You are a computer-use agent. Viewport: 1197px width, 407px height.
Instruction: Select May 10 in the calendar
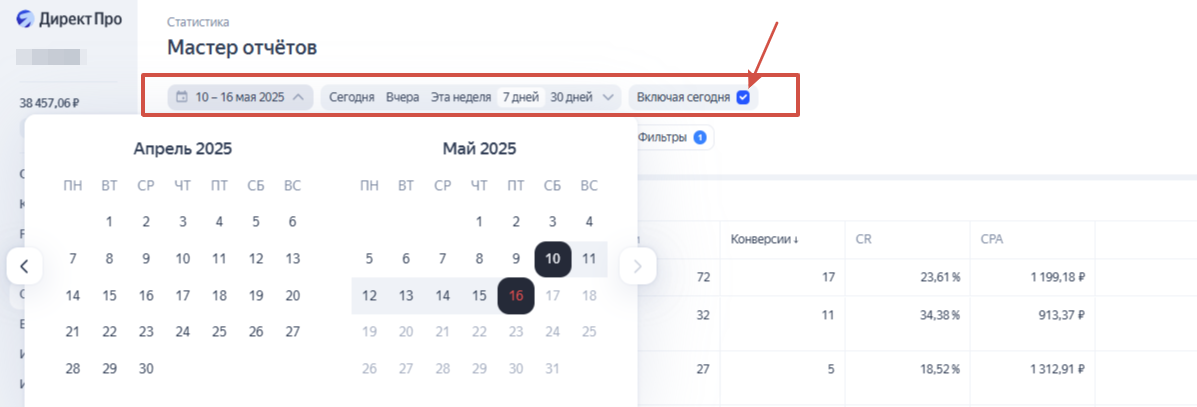click(553, 259)
